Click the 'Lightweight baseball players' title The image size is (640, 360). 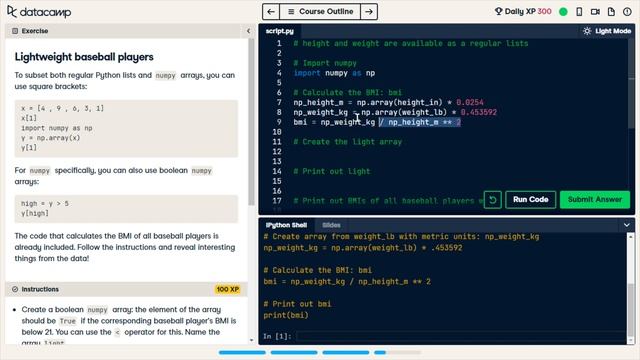[84, 57]
